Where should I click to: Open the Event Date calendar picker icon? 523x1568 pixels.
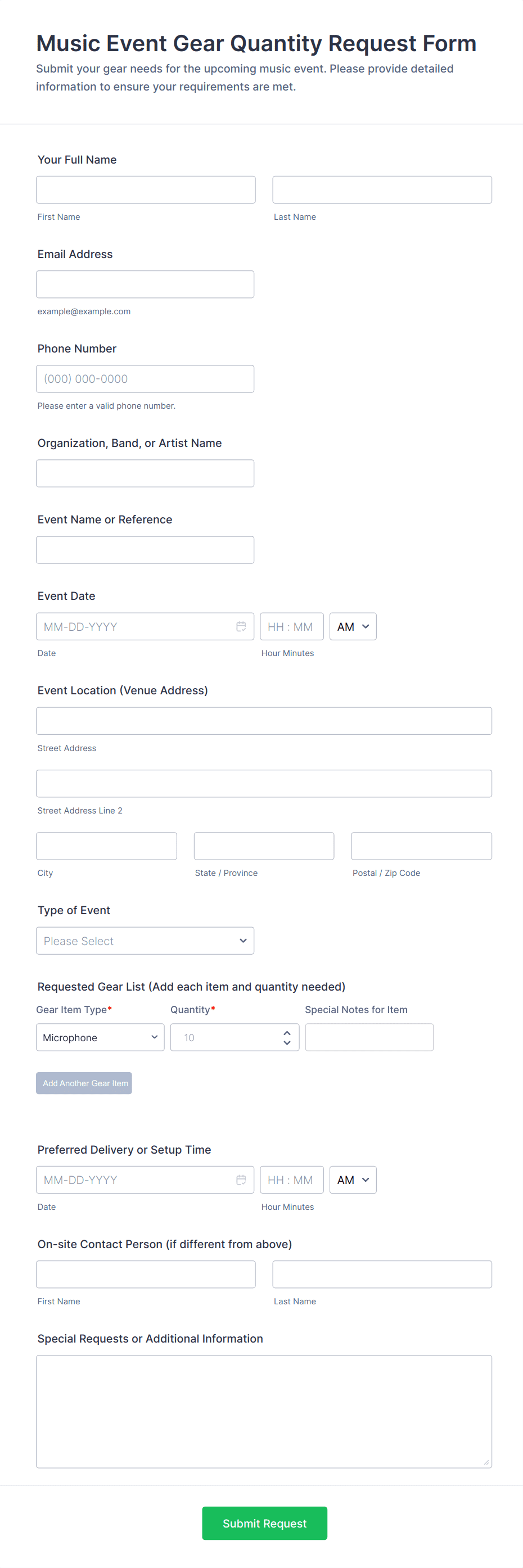[x=241, y=626]
